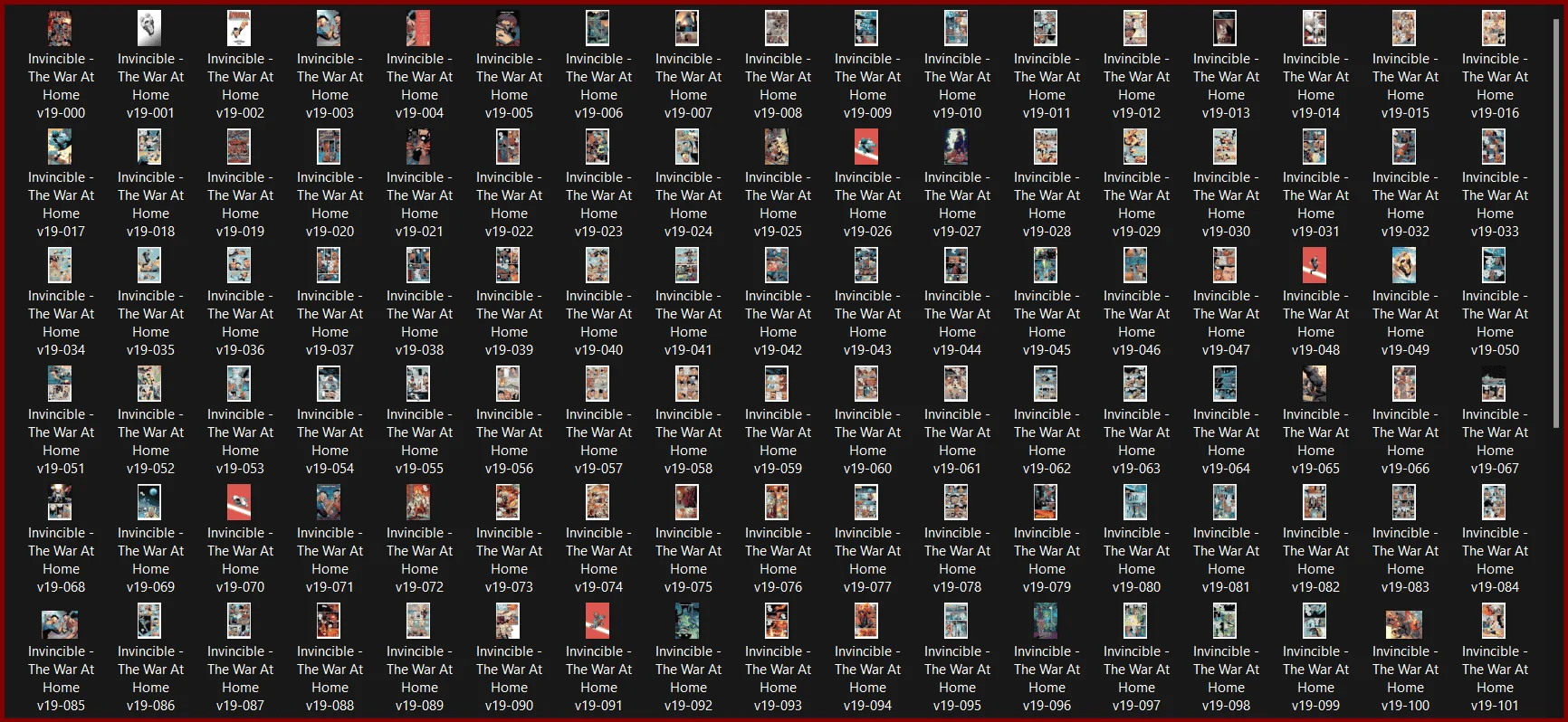Image resolution: width=1568 pixels, height=722 pixels.
Task: Select the label 'Invincible - The War At Home v19-003'
Action: coord(330,86)
